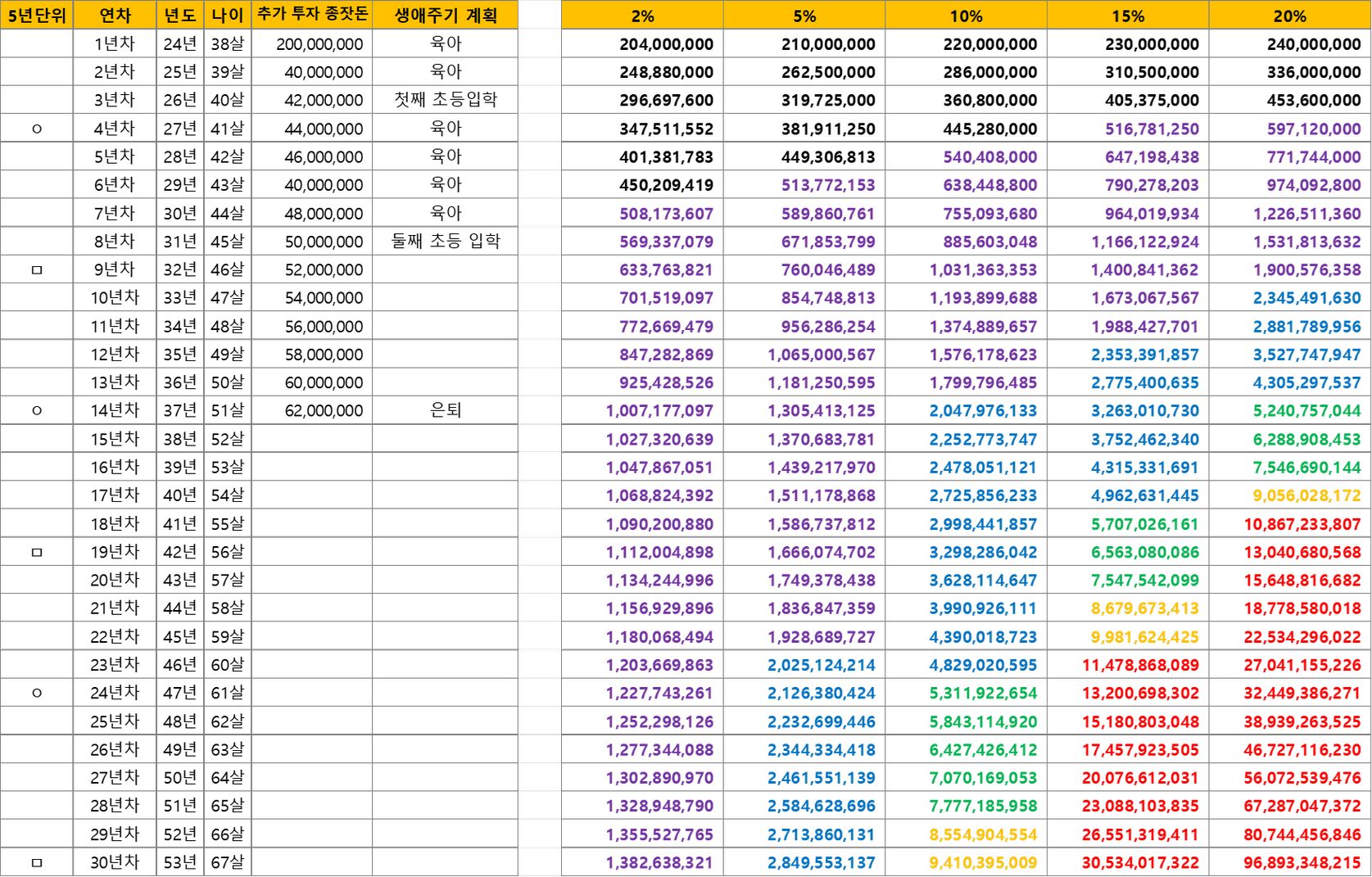Select the value 5,240,757,044
Viewport: 1372px width, 877px height.
pos(1306,411)
